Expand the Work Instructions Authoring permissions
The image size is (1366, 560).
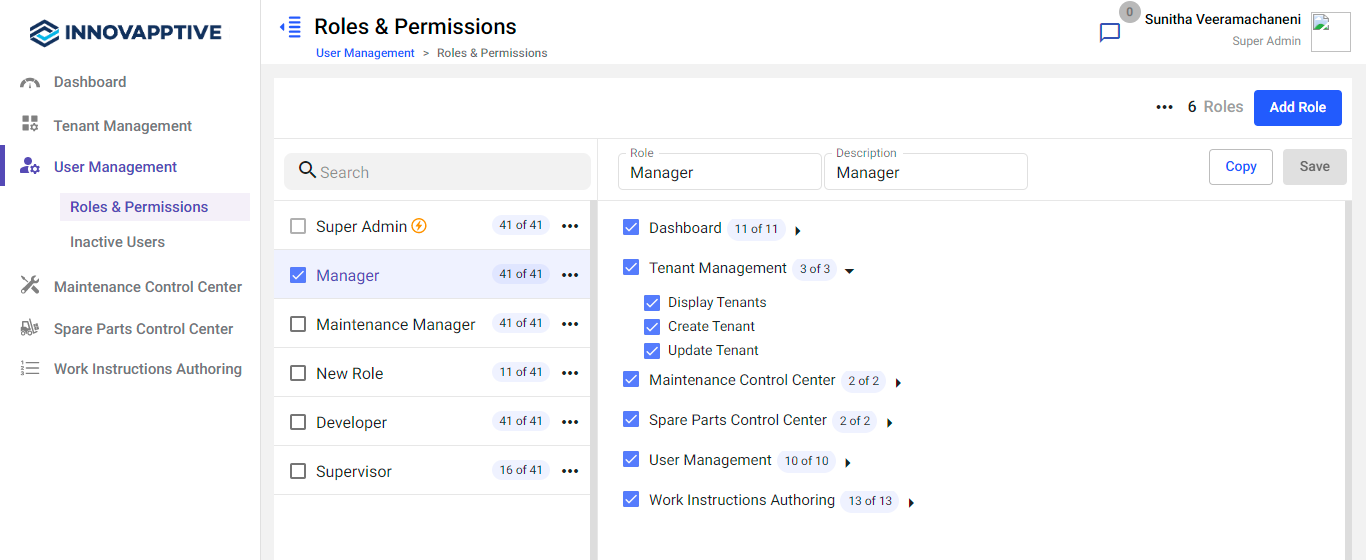[x=911, y=503]
